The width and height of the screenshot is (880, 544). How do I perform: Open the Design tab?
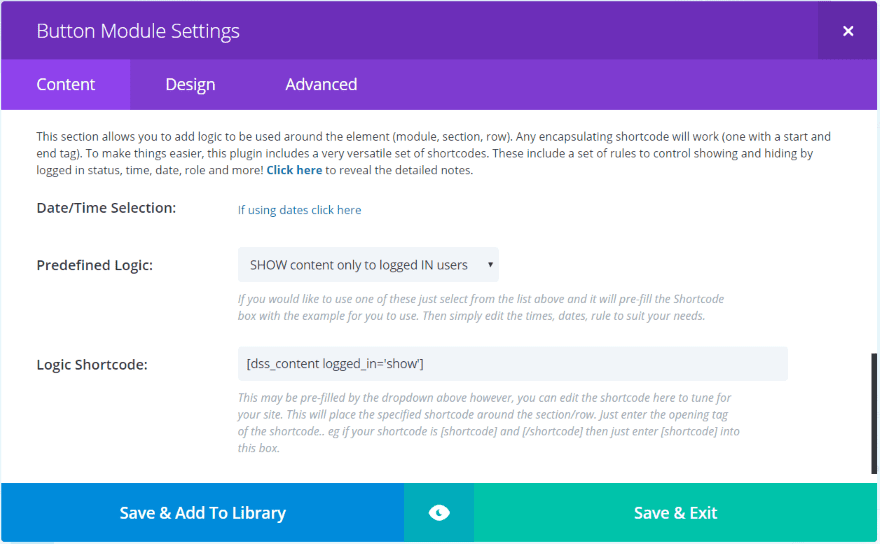coord(190,85)
